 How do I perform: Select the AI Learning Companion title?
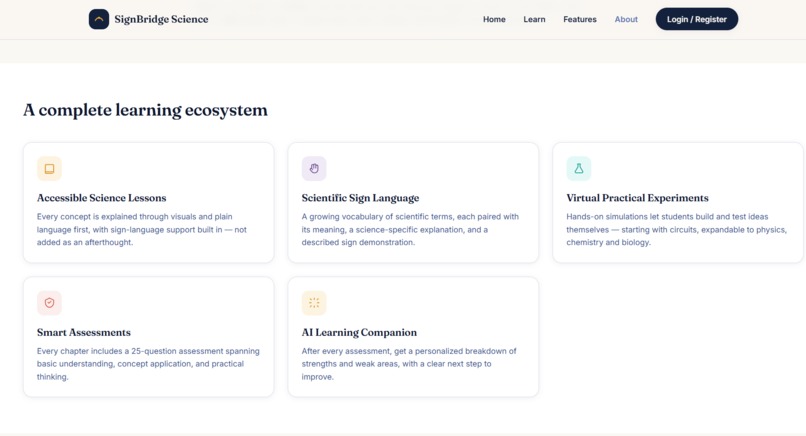point(359,332)
